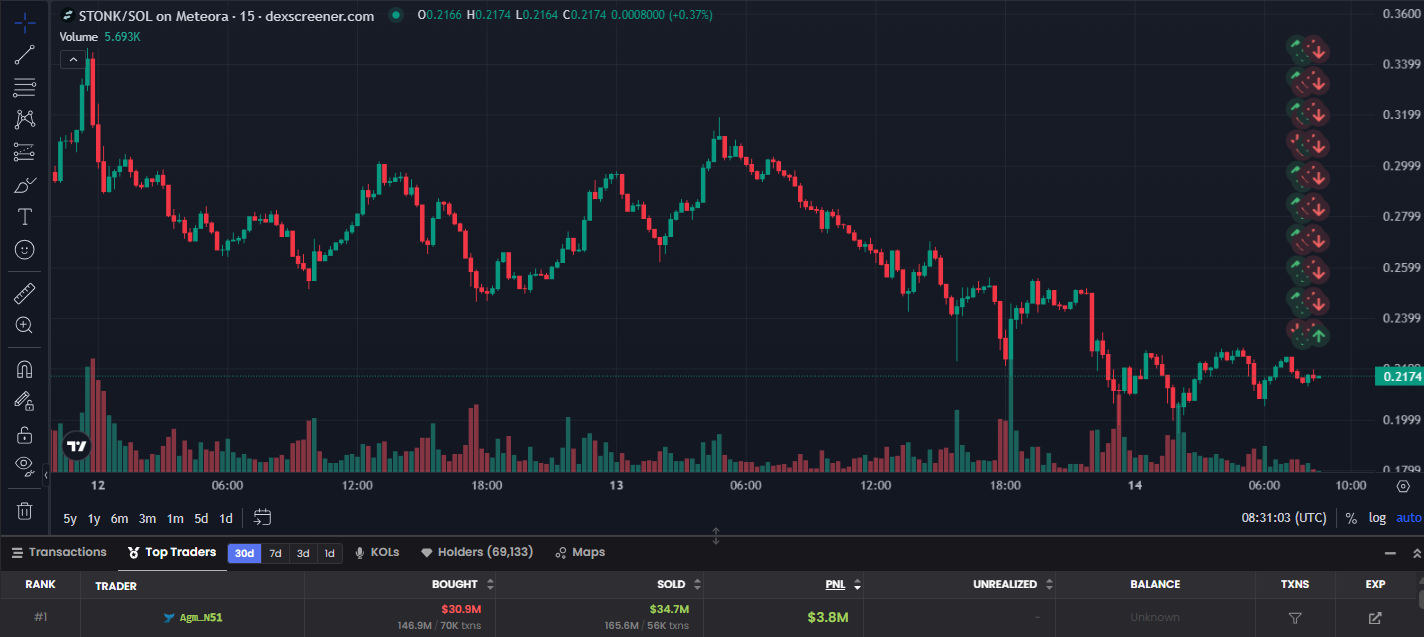Image resolution: width=1424 pixels, height=637 pixels.
Task: Activate the zoom in tool
Action: pos(25,325)
